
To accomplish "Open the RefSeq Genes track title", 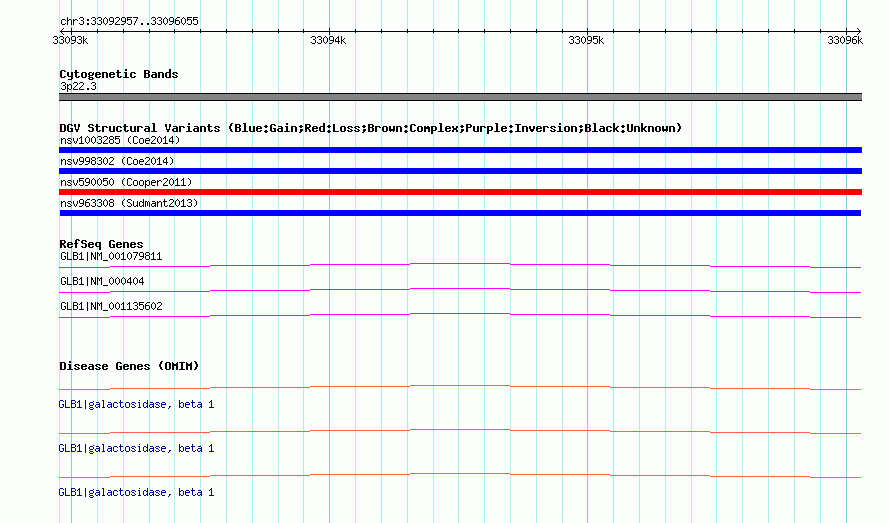I will pyautogui.click(x=101, y=244).
